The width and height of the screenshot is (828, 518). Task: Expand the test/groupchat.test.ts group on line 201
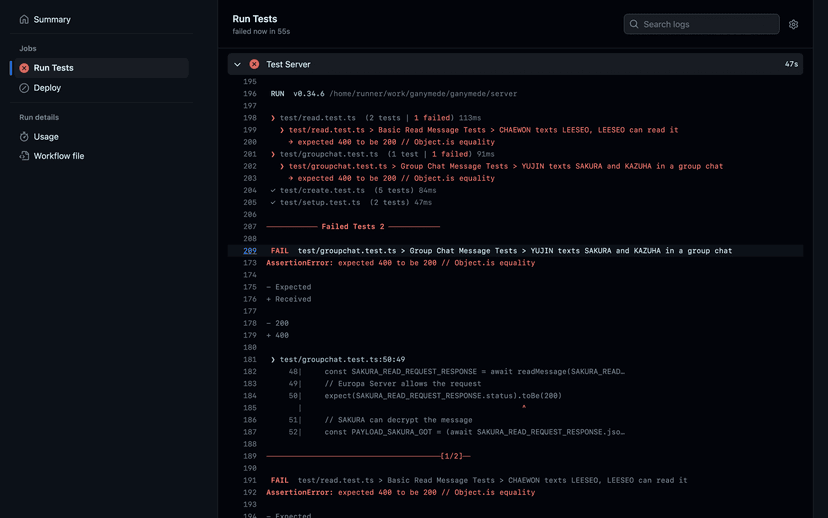pyautogui.click(x=273, y=154)
